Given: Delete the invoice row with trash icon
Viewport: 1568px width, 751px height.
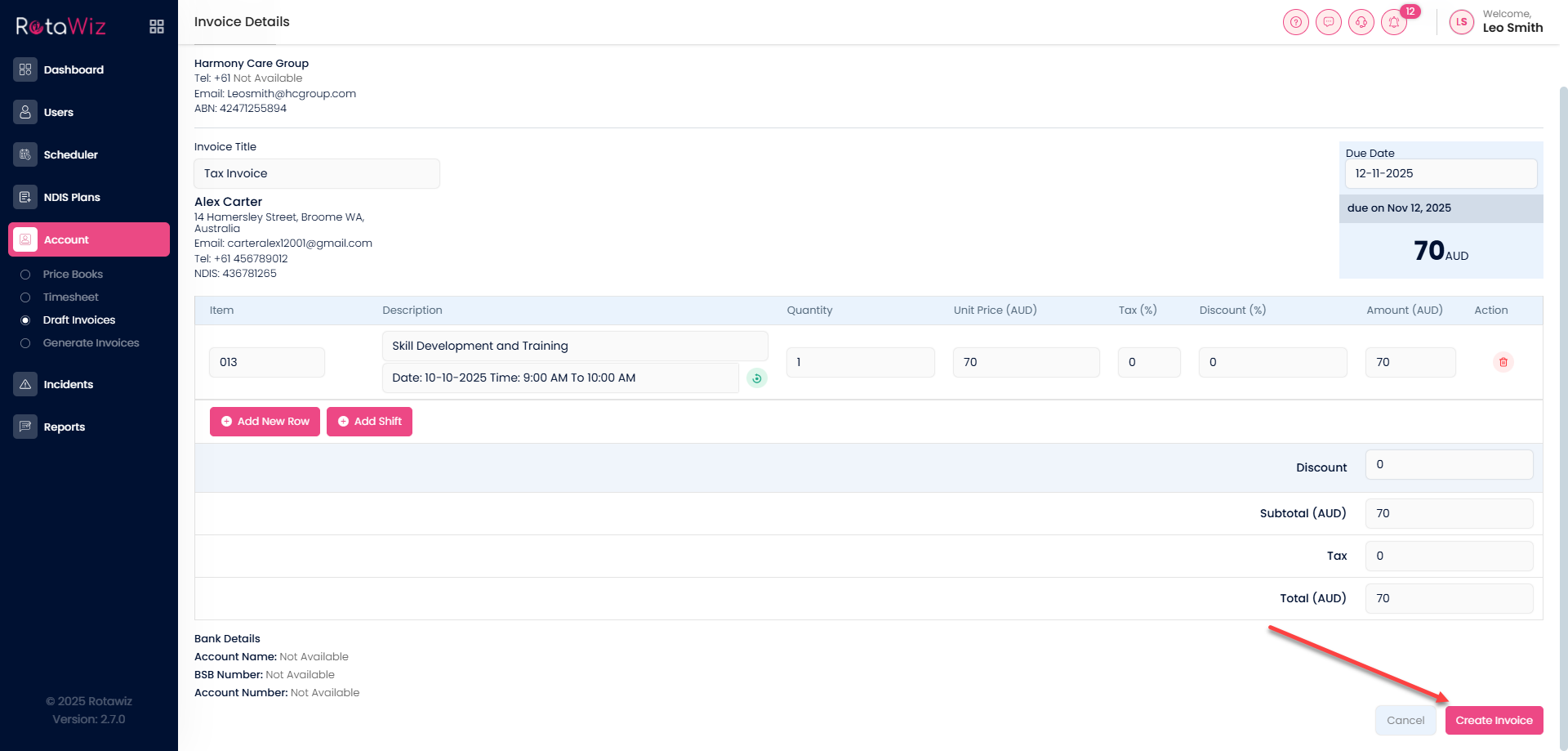Looking at the screenshot, I should pyautogui.click(x=1503, y=362).
